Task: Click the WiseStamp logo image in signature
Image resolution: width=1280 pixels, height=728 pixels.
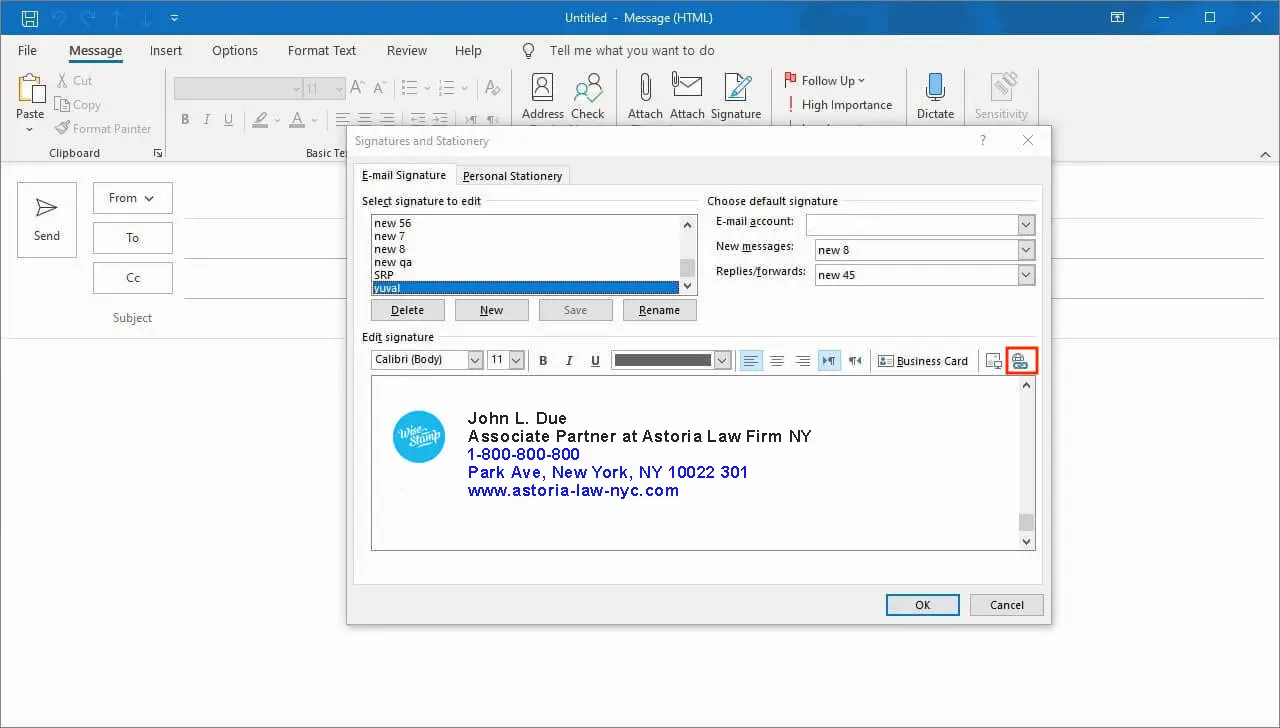Action: pyautogui.click(x=419, y=436)
